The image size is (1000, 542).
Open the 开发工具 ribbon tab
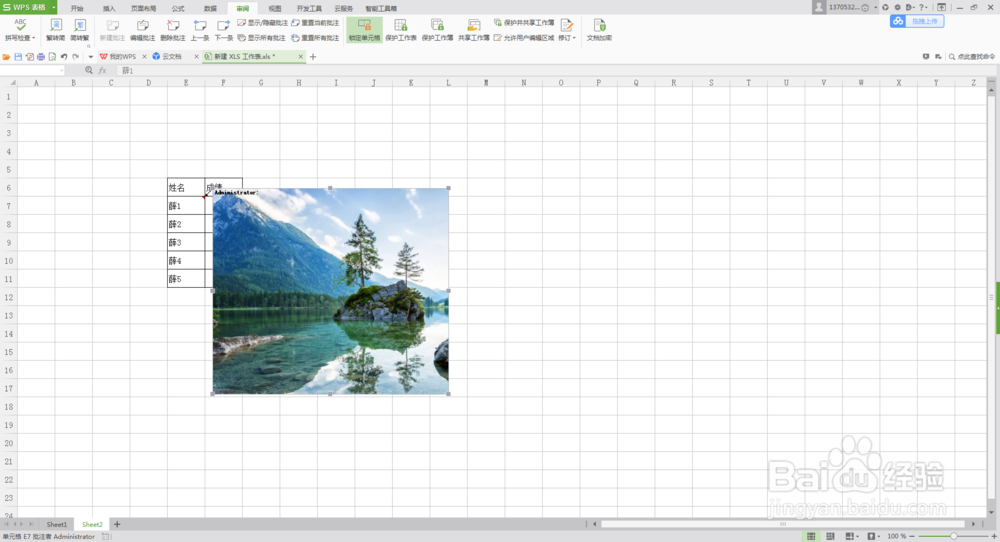(309, 8)
